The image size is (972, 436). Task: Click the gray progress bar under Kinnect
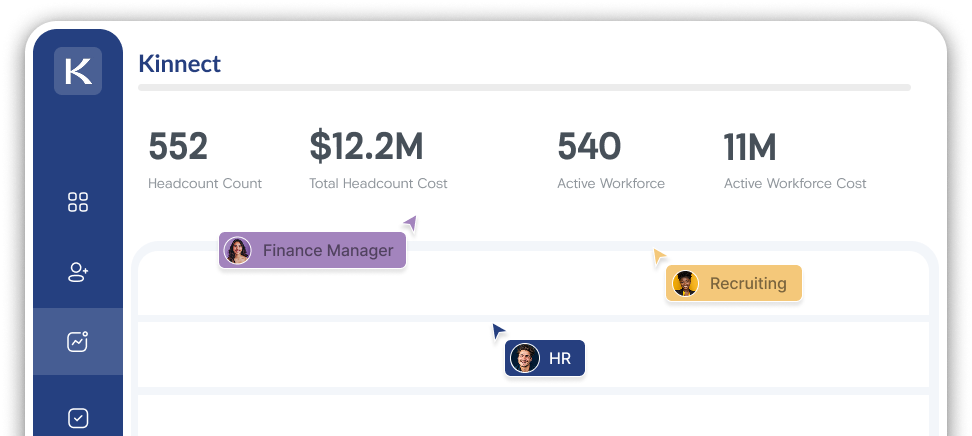coord(524,87)
